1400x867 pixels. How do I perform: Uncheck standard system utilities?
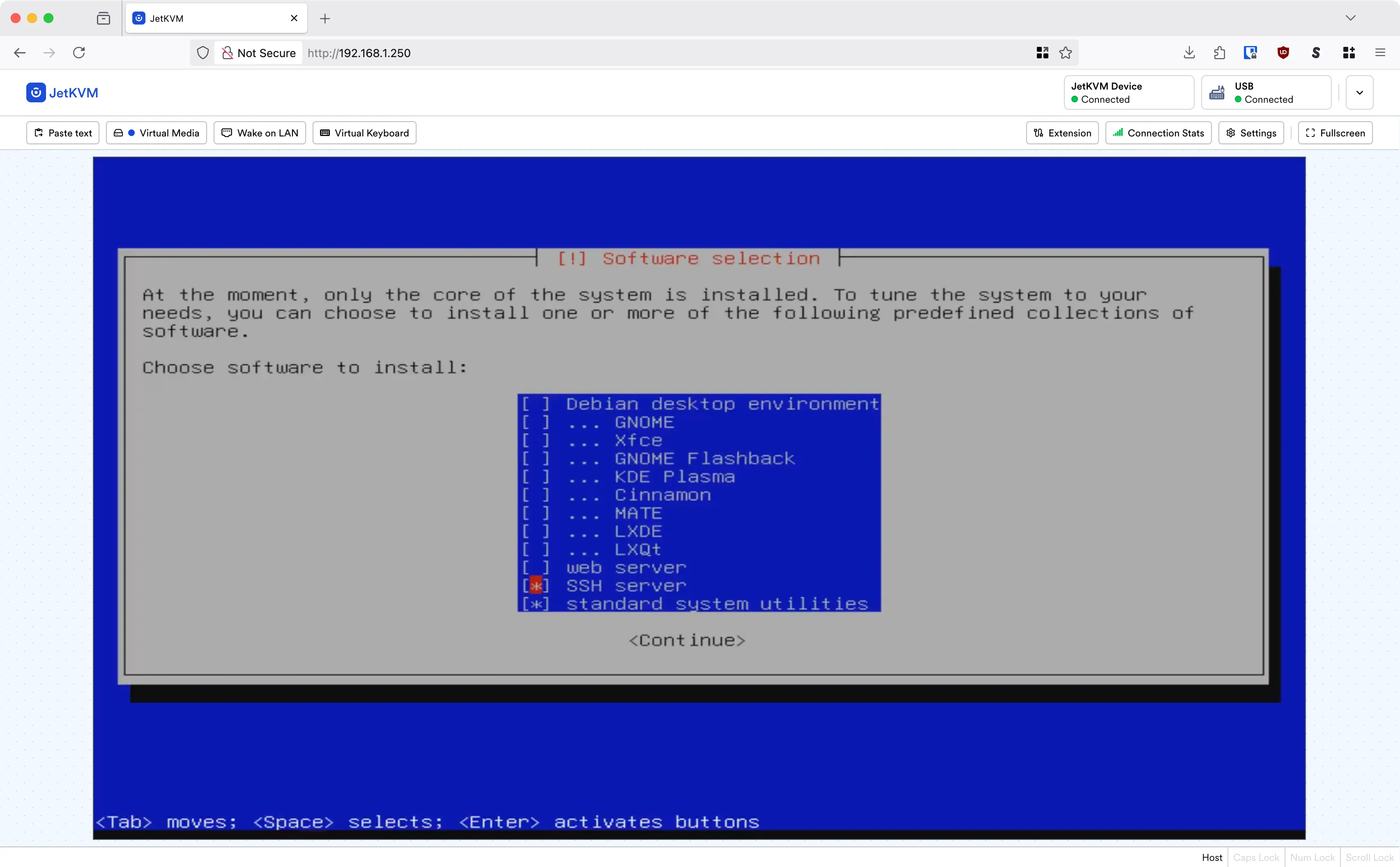(x=535, y=603)
